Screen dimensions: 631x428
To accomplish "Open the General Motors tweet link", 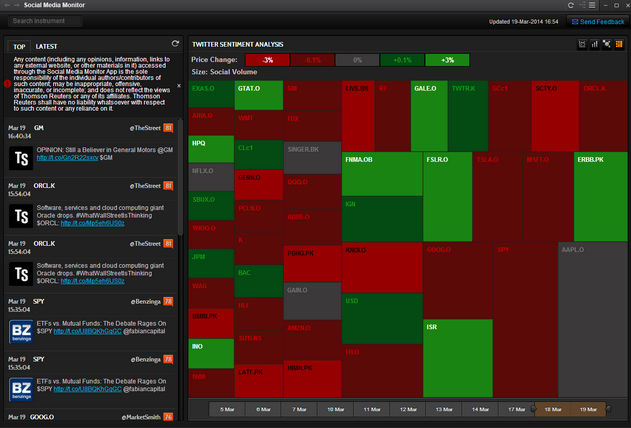I will (67, 158).
